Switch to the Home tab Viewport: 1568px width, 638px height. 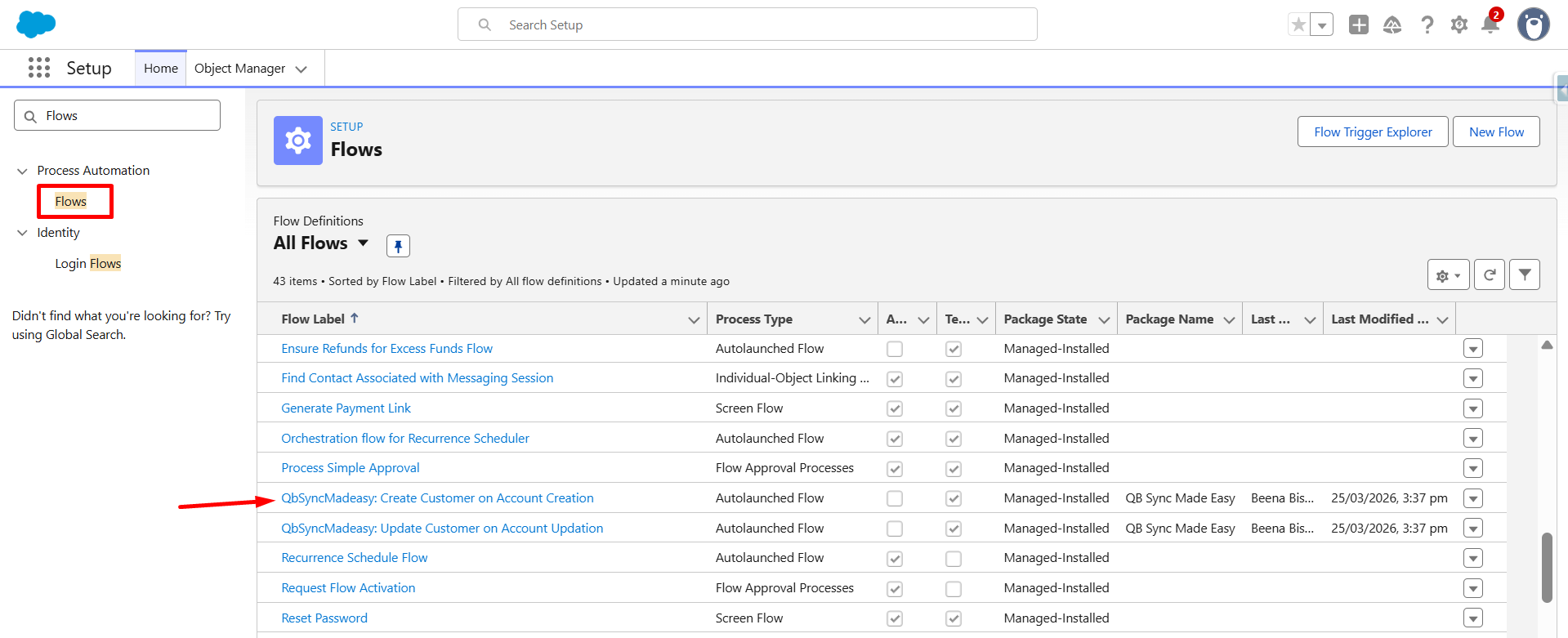click(161, 69)
